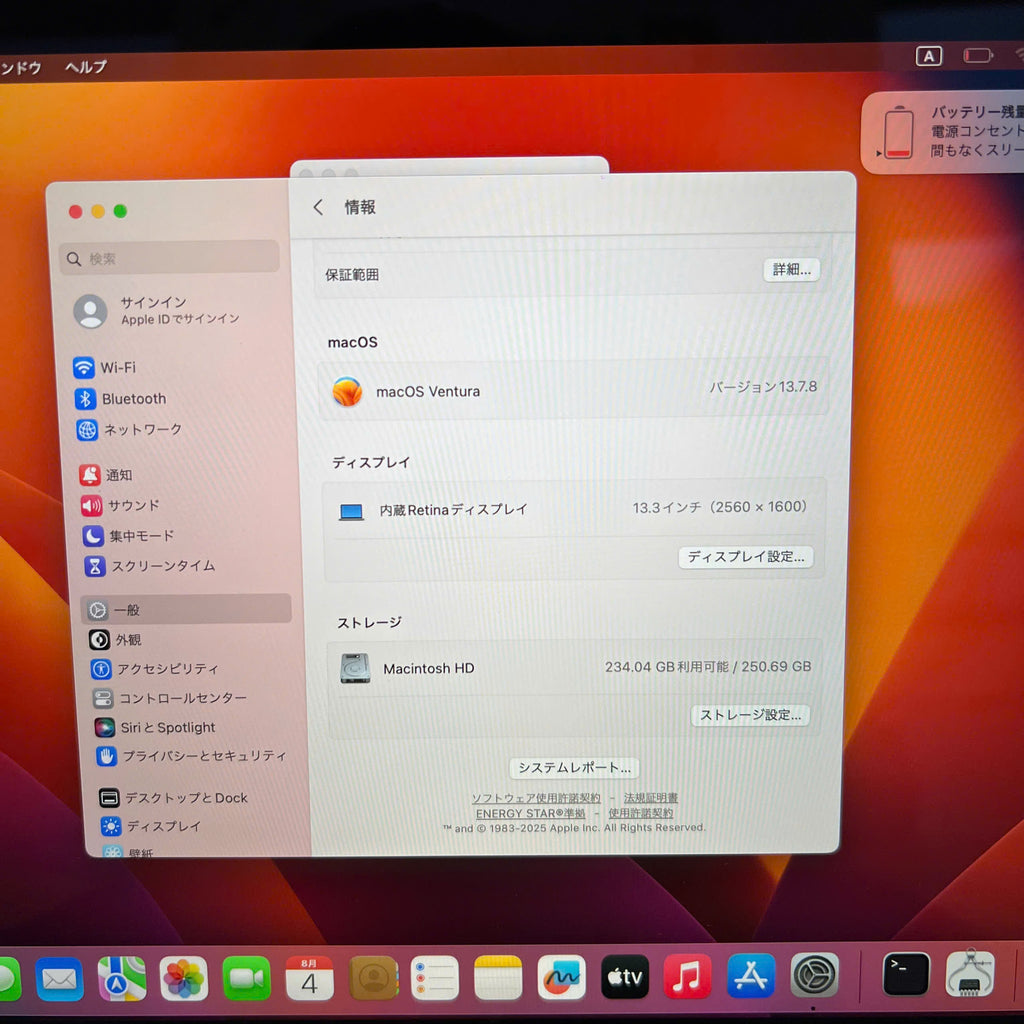
Task: Click the ストレージ設定... button
Action: pyautogui.click(x=750, y=715)
